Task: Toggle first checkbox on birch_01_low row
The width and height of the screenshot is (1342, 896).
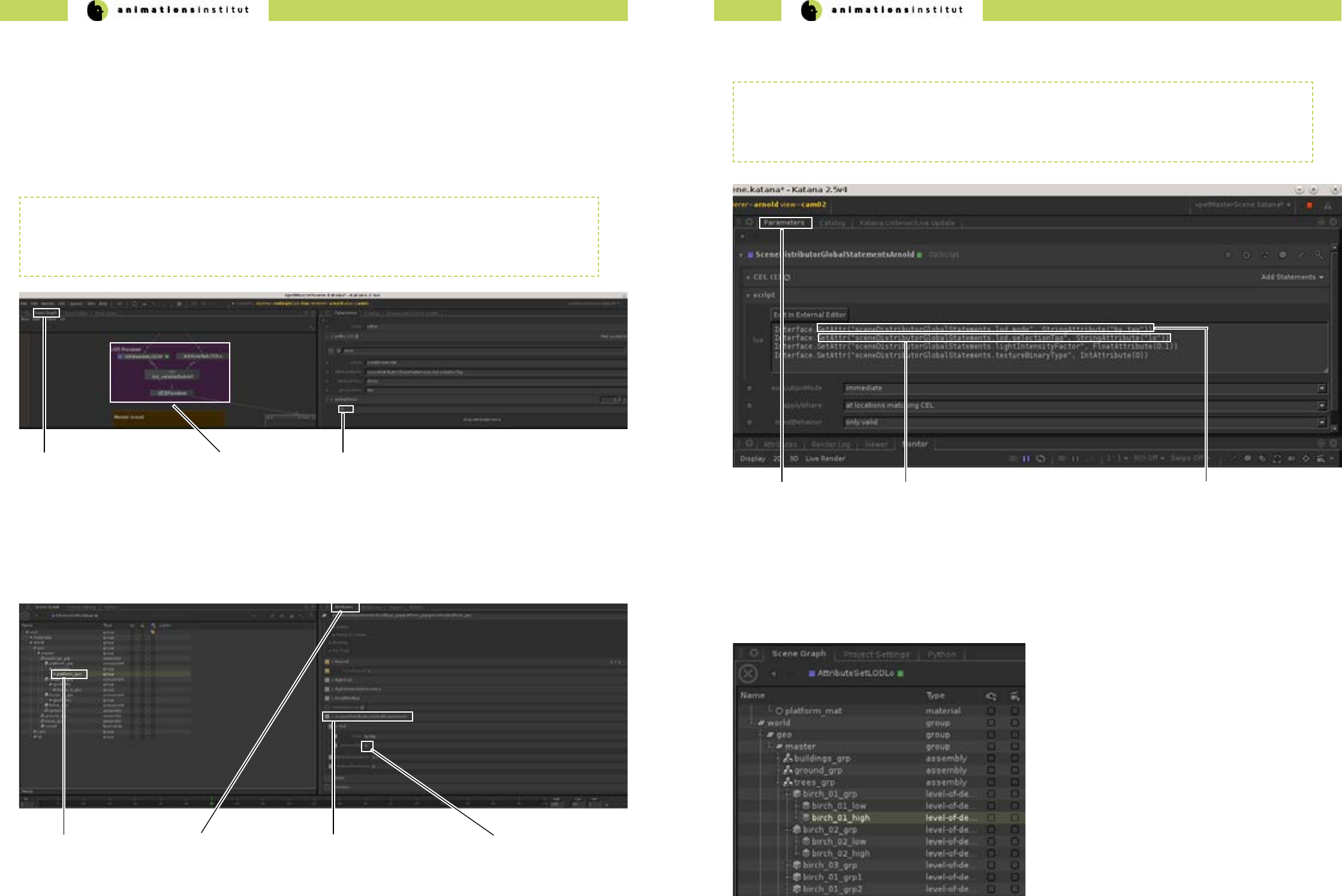Action: (991, 806)
